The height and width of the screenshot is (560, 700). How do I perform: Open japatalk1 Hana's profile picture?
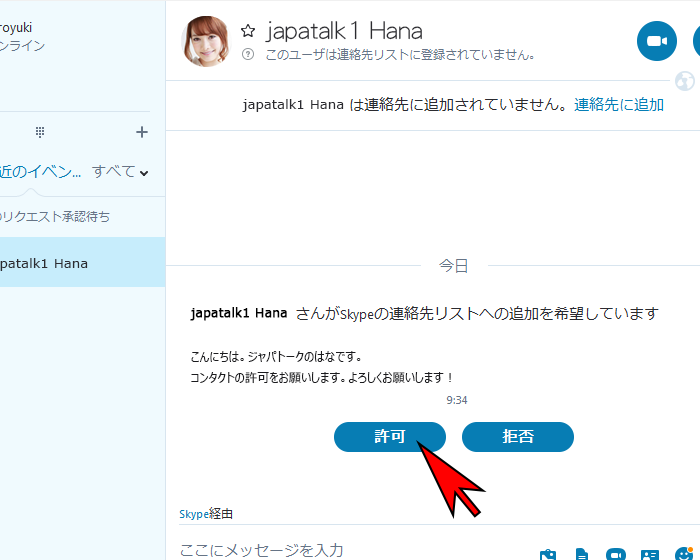pyautogui.click(x=206, y=41)
